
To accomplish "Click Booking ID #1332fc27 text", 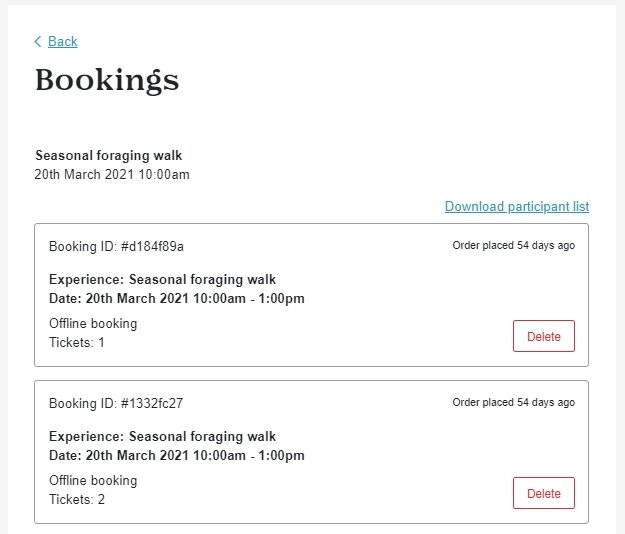I will pyautogui.click(x=116, y=403).
